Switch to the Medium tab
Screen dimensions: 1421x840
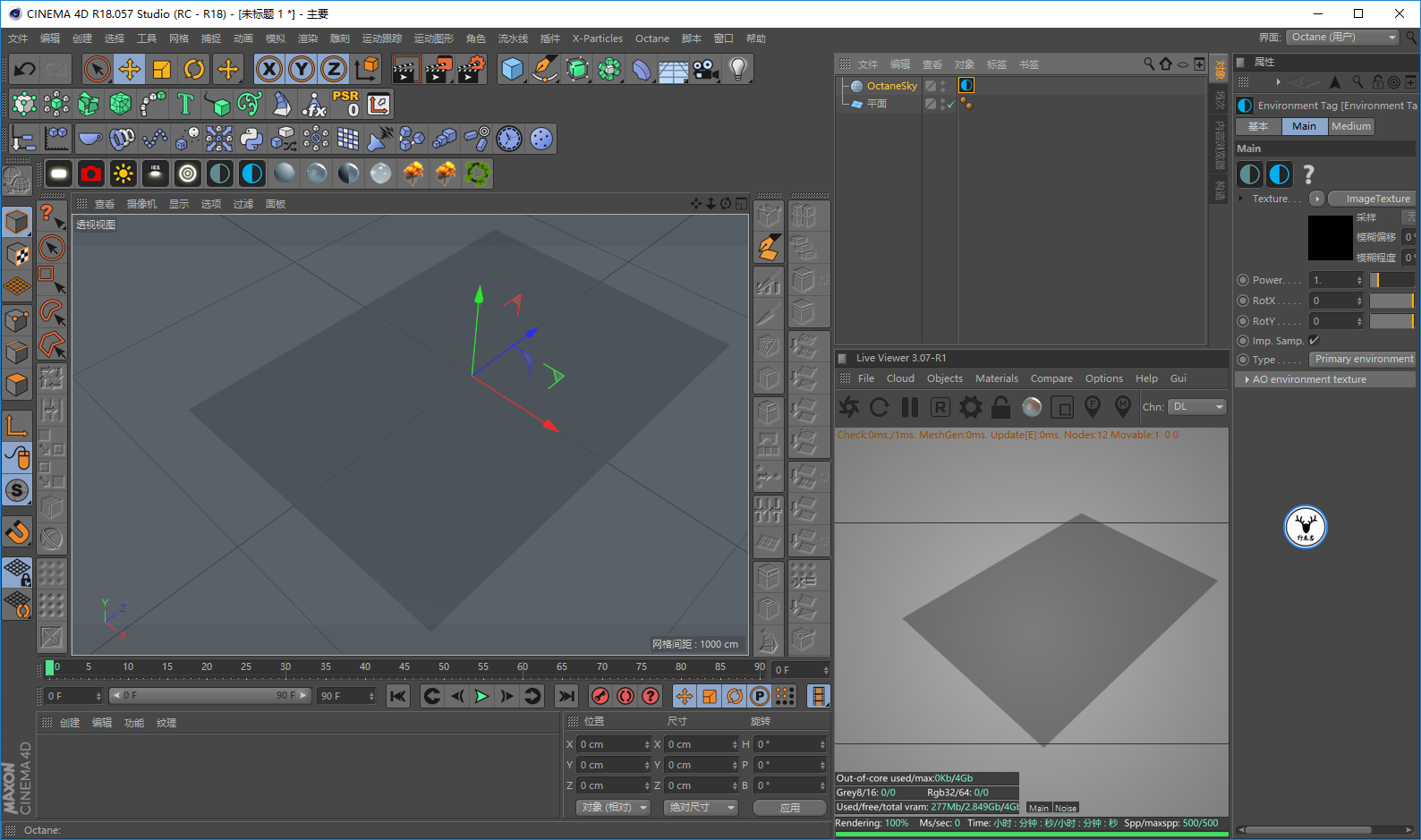(1350, 126)
